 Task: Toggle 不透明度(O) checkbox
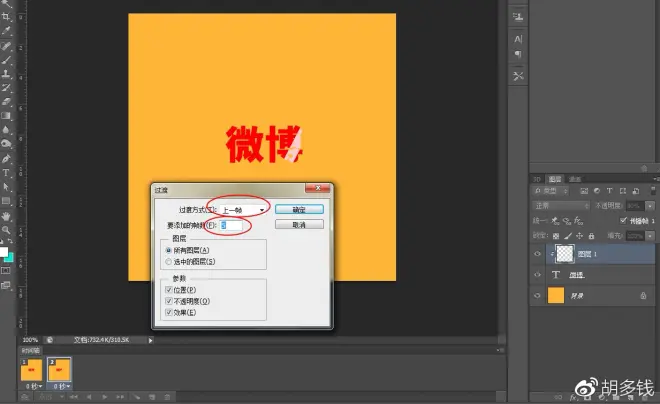pyautogui.click(x=169, y=301)
